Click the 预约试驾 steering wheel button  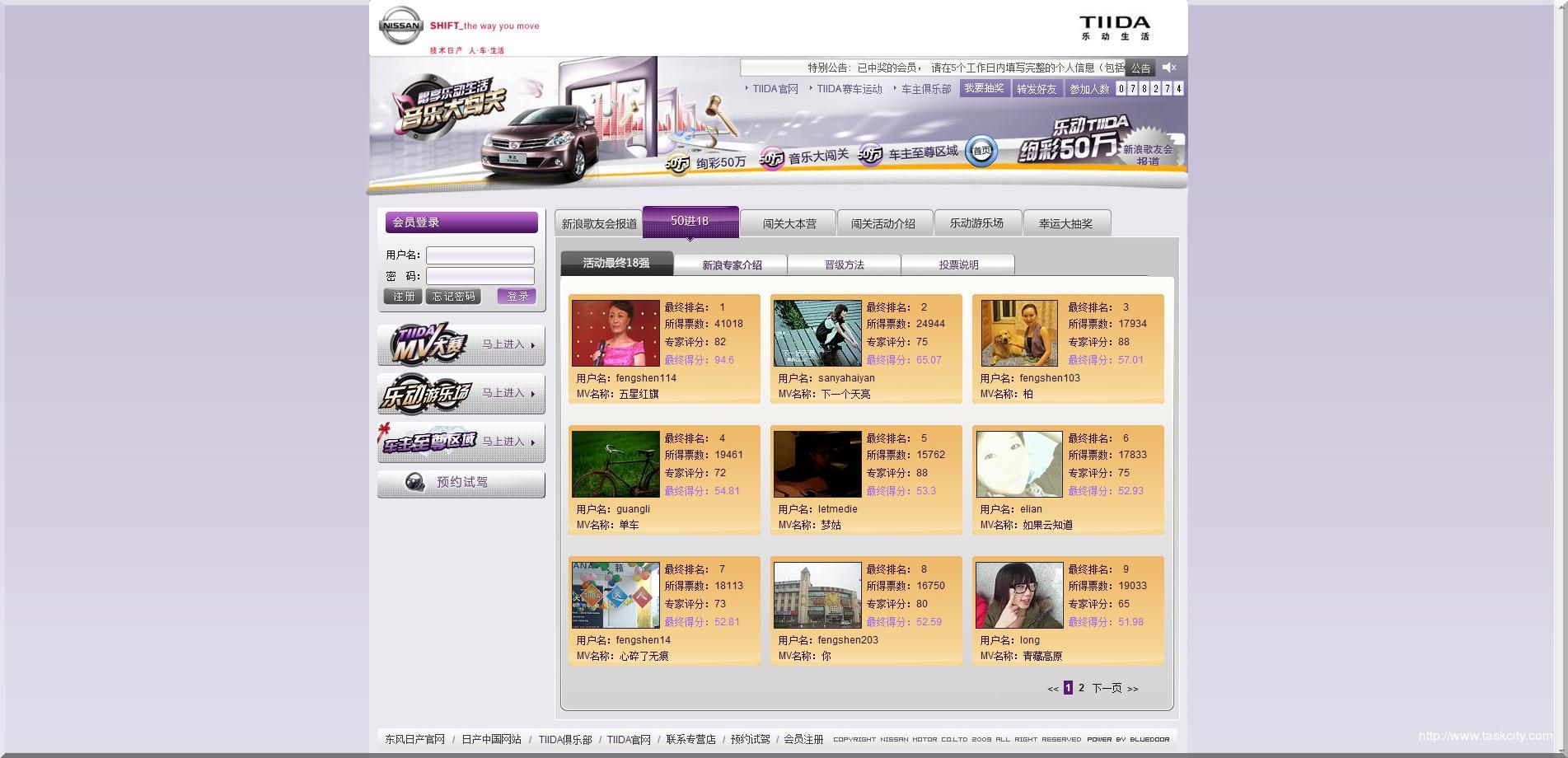coord(461,483)
